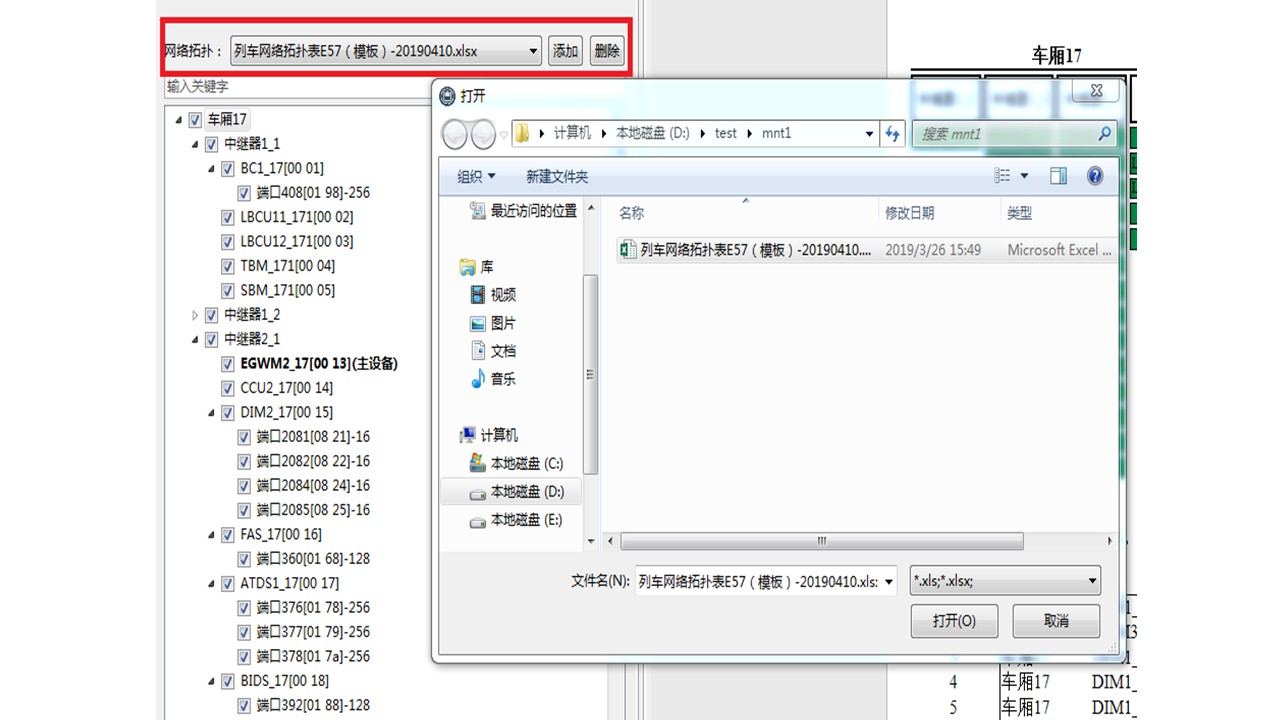Click the 取消 button
Screen dimensions: 1280x720
tap(1056, 621)
